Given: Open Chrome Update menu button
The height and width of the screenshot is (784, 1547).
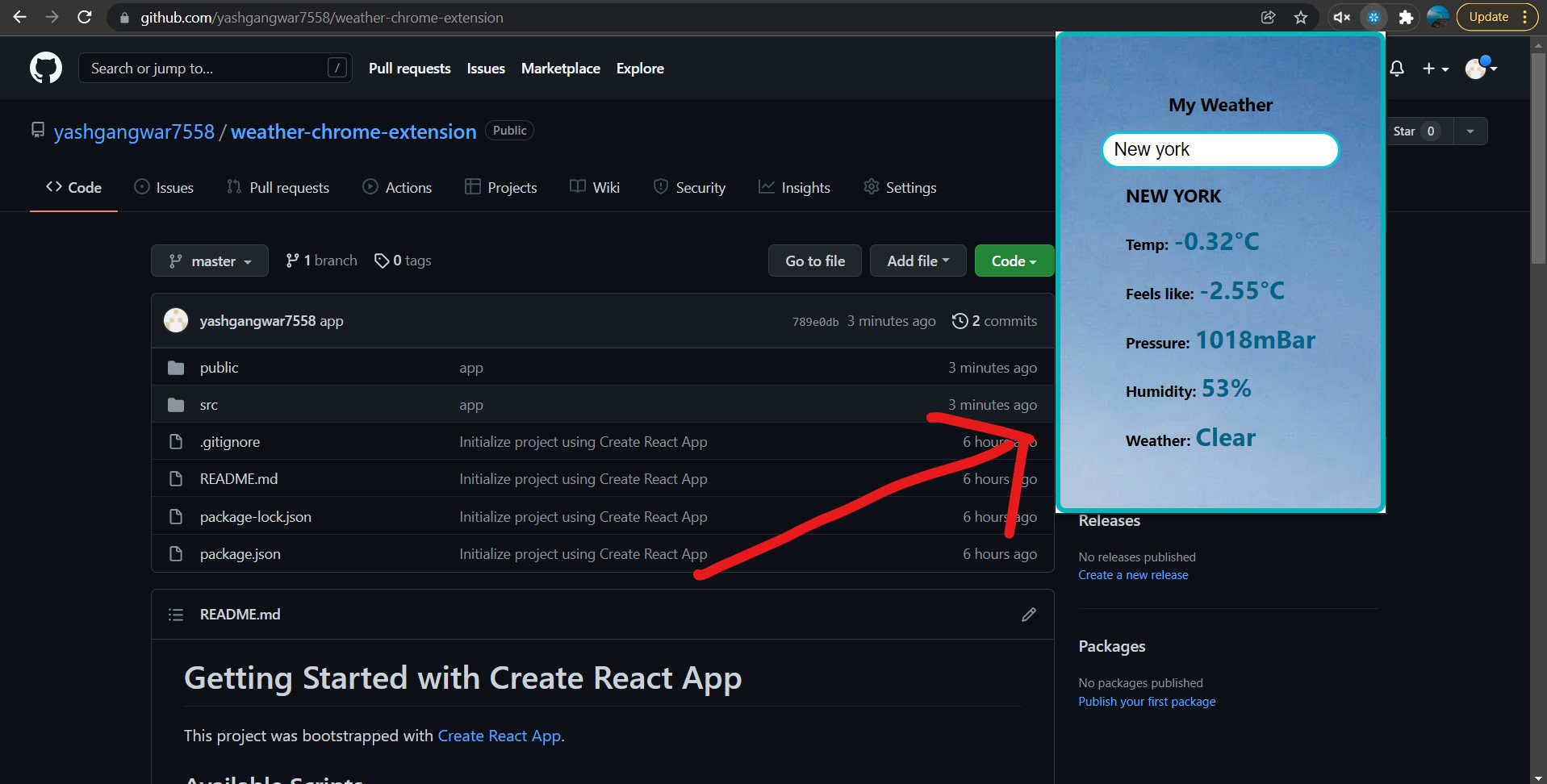Looking at the screenshot, I should pyautogui.click(x=1498, y=17).
